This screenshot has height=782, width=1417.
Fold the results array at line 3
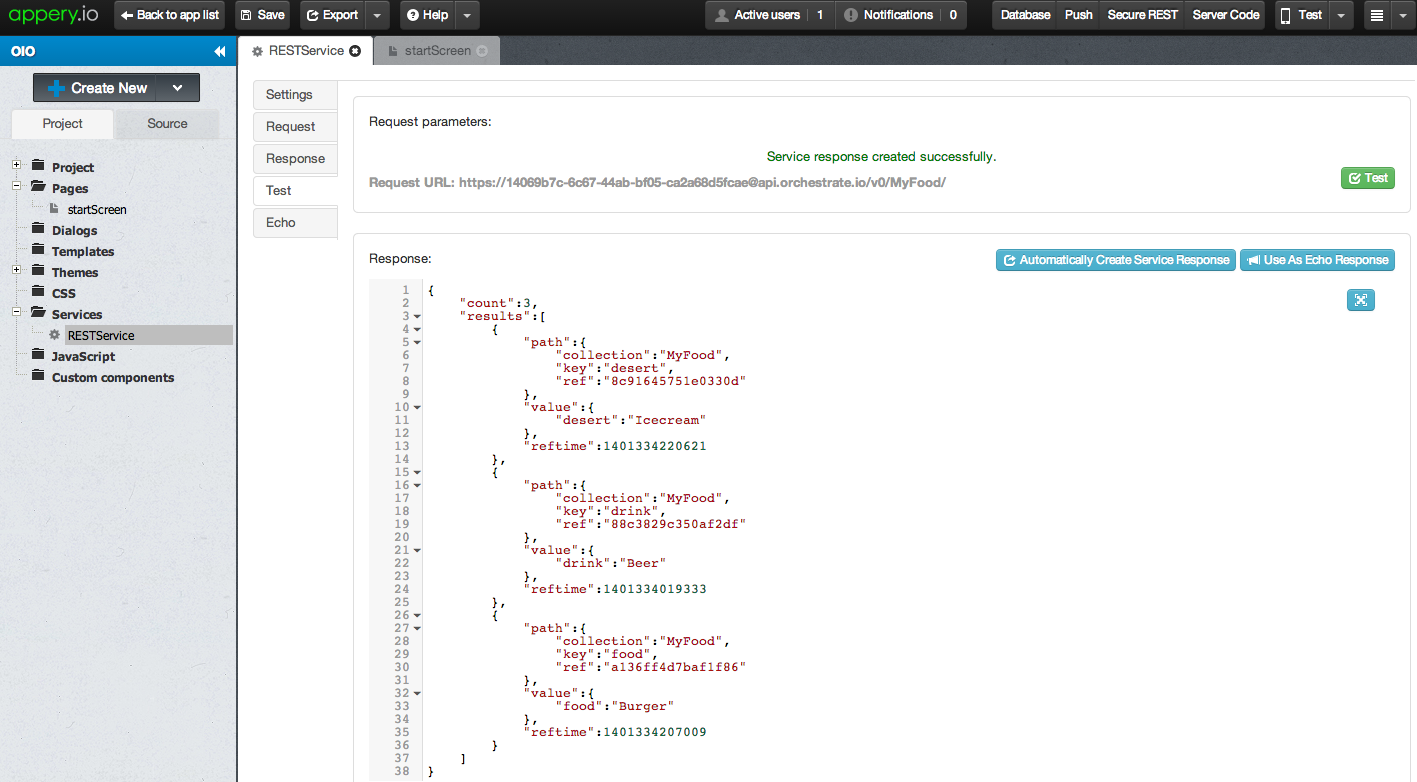coord(417,316)
